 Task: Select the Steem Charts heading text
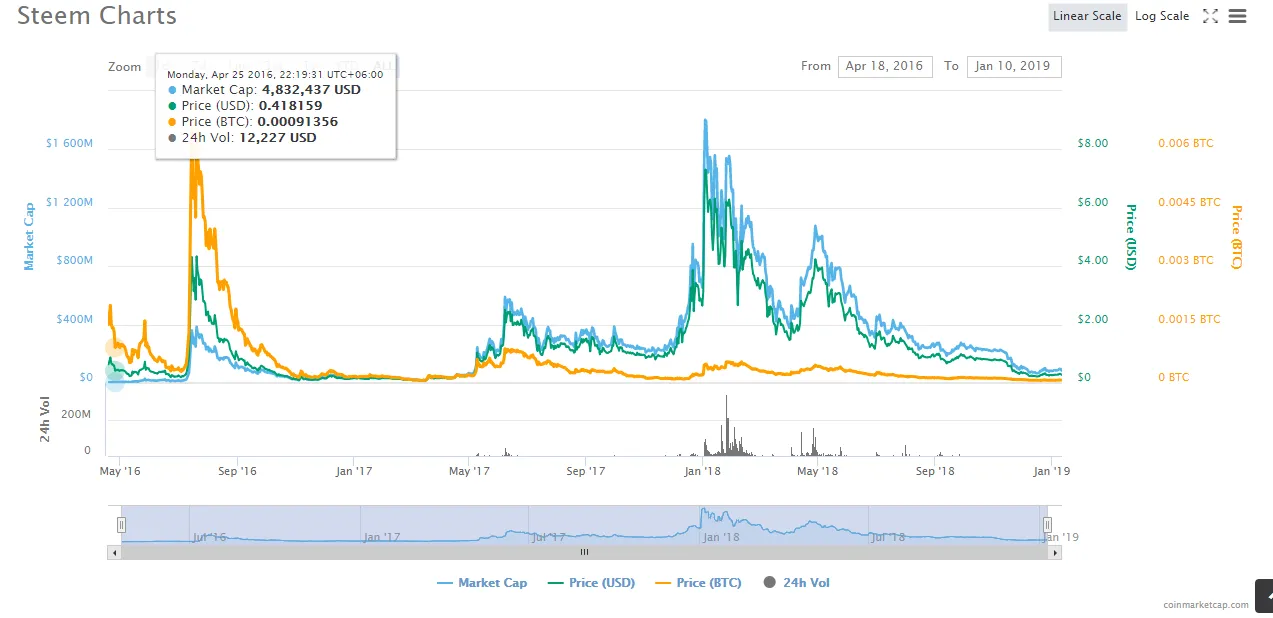[x=97, y=16]
